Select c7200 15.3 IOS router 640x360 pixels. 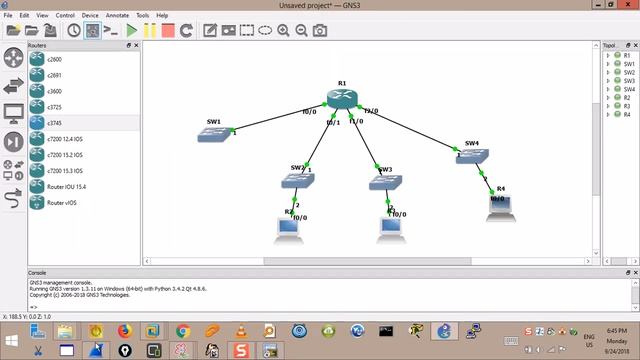point(84,171)
